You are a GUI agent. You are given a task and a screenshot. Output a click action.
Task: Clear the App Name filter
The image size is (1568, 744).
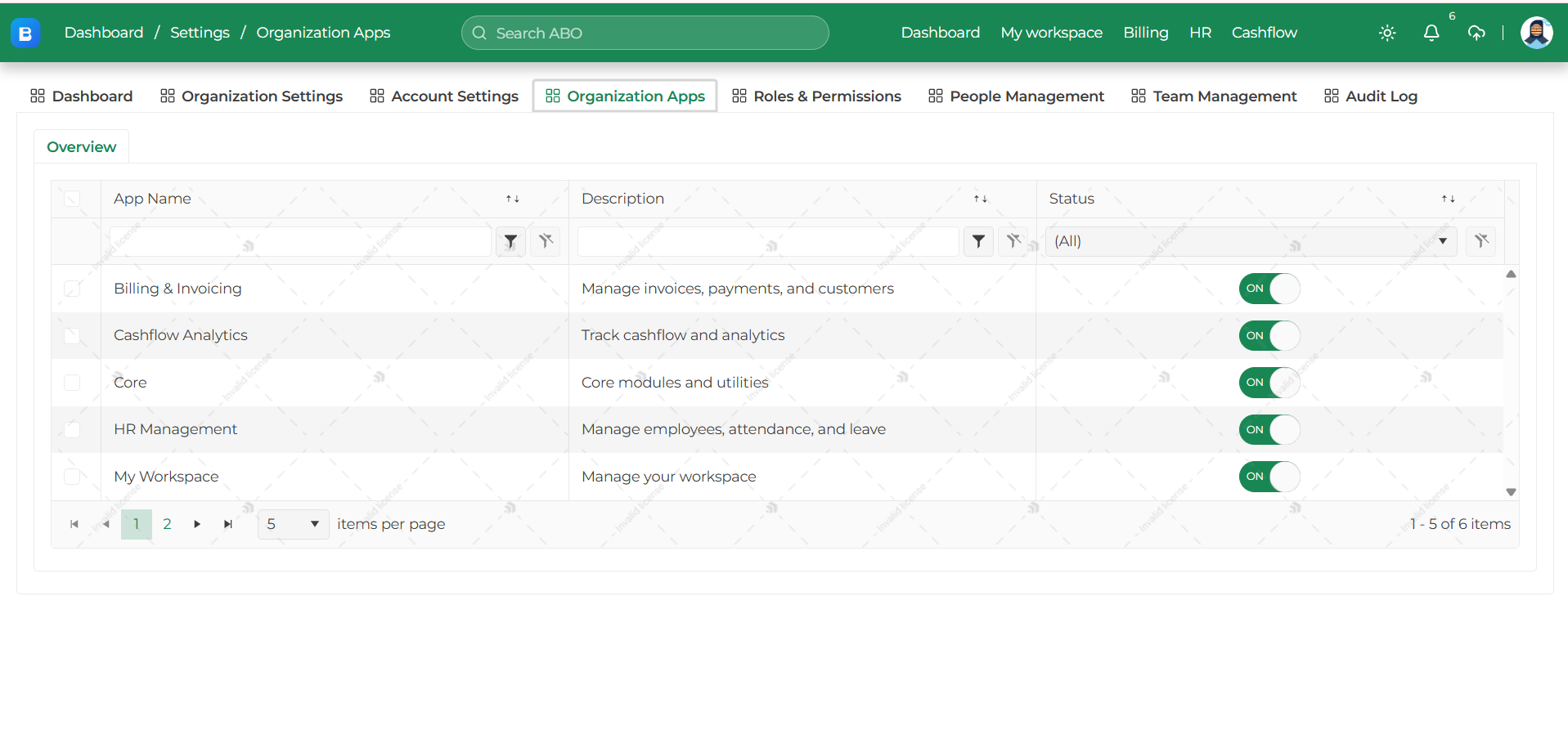[x=546, y=241]
